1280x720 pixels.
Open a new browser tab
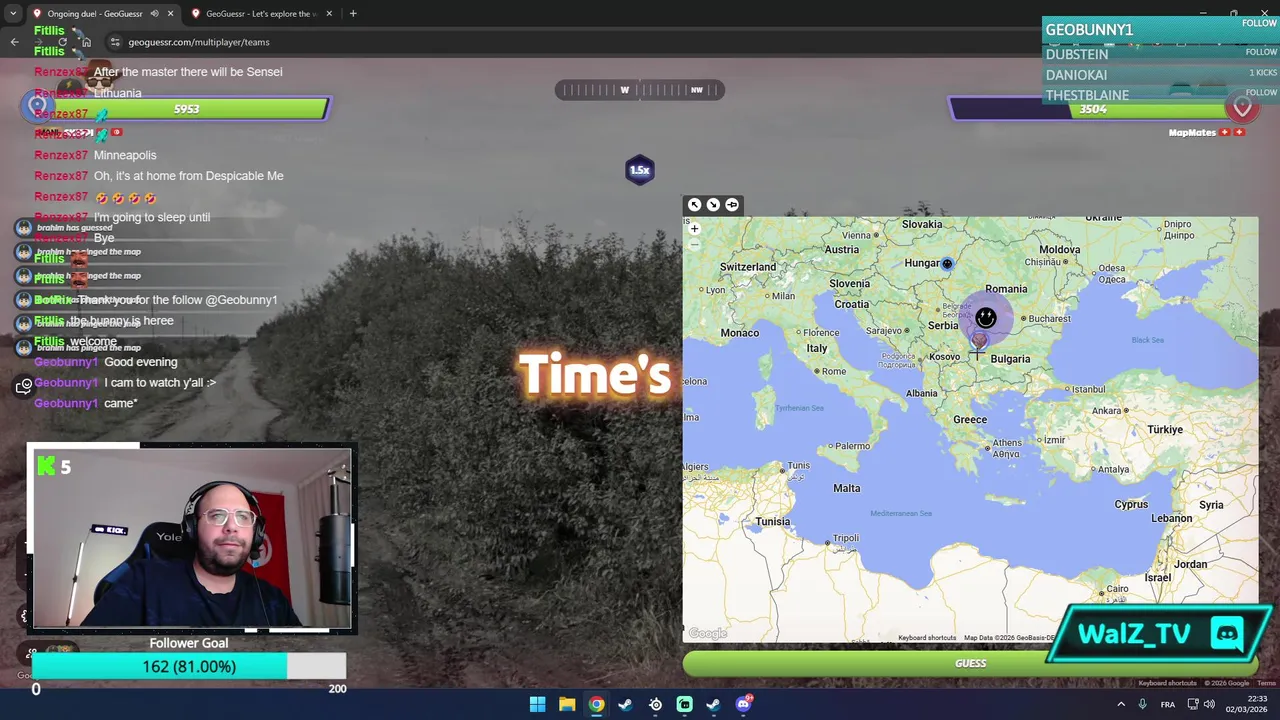tap(353, 14)
